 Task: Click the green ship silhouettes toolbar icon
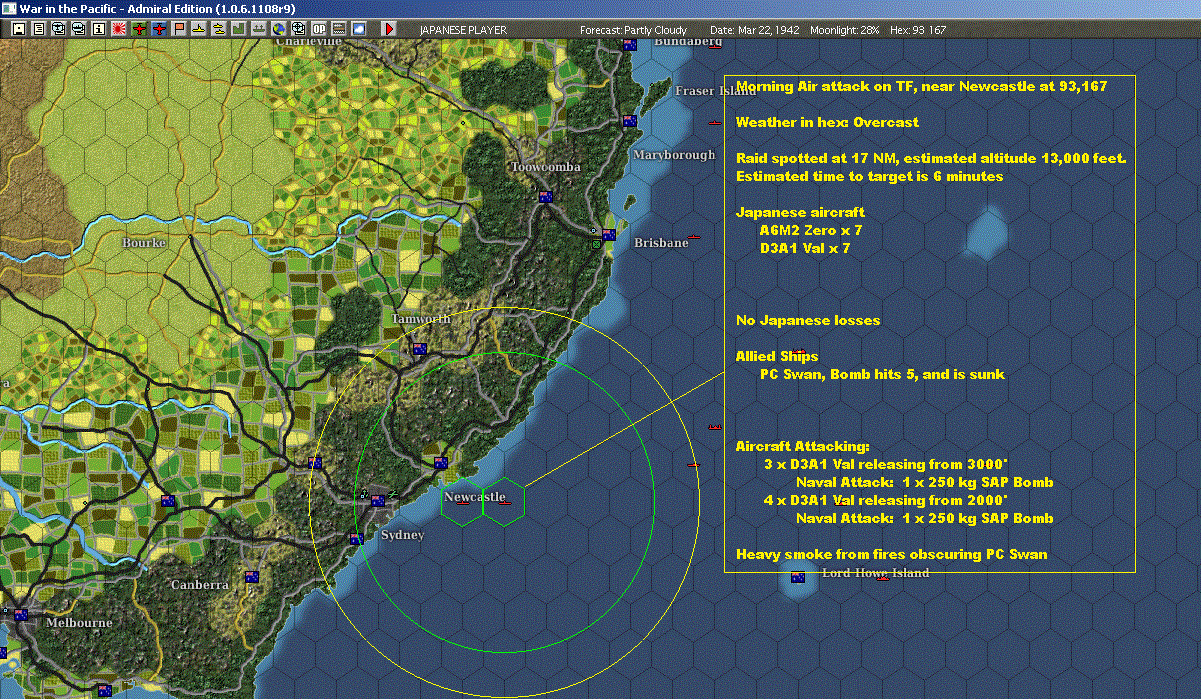pyautogui.click(x=258, y=30)
